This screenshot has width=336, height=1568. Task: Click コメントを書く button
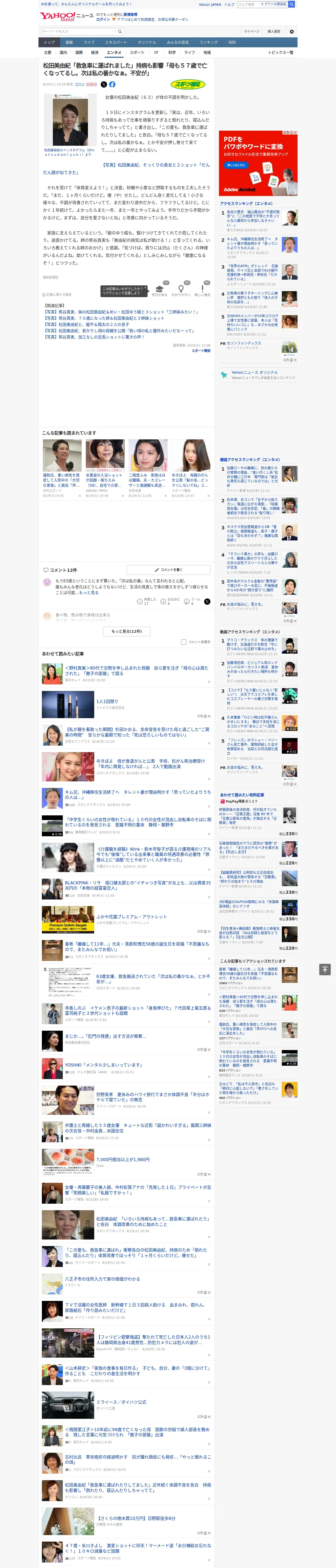click(169, 570)
